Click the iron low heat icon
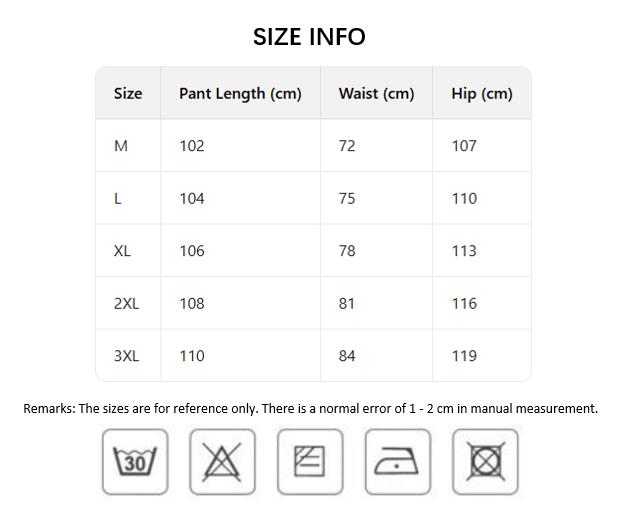 pyautogui.click(x=398, y=462)
